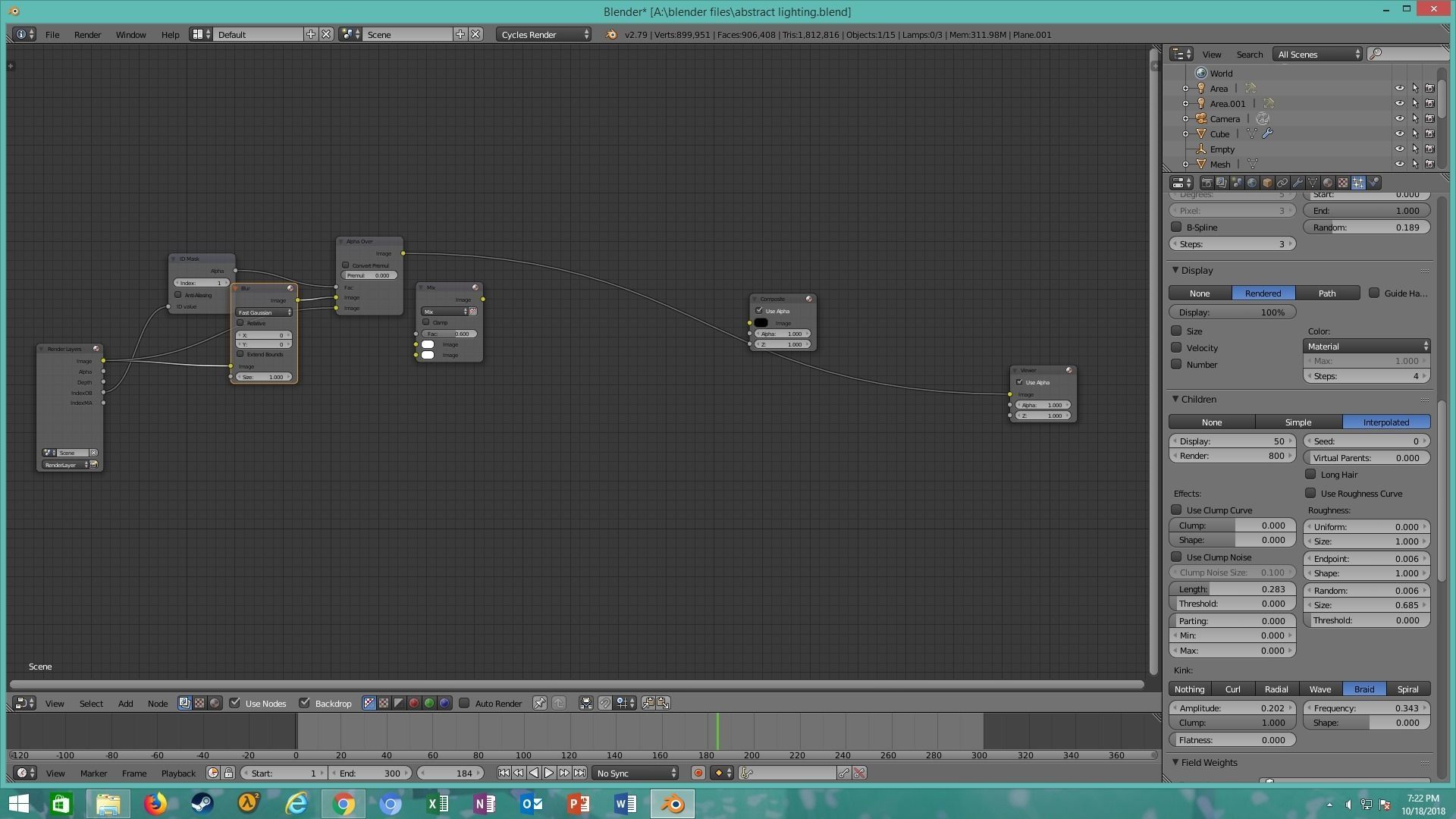Hide the Cube object in outliner
1456x819 pixels.
[1399, 133]
